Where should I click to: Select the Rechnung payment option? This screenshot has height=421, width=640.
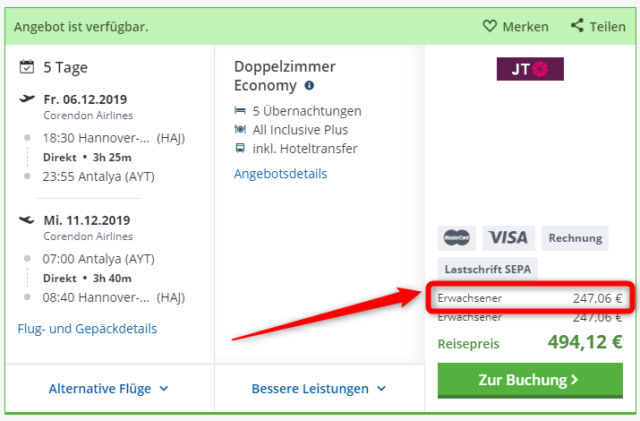pos(575,238)
